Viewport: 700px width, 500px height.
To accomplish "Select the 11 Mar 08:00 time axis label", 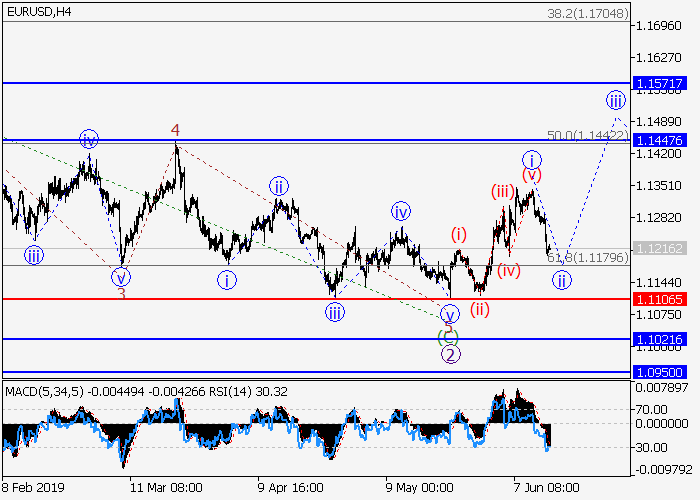I will click(166, 488).
